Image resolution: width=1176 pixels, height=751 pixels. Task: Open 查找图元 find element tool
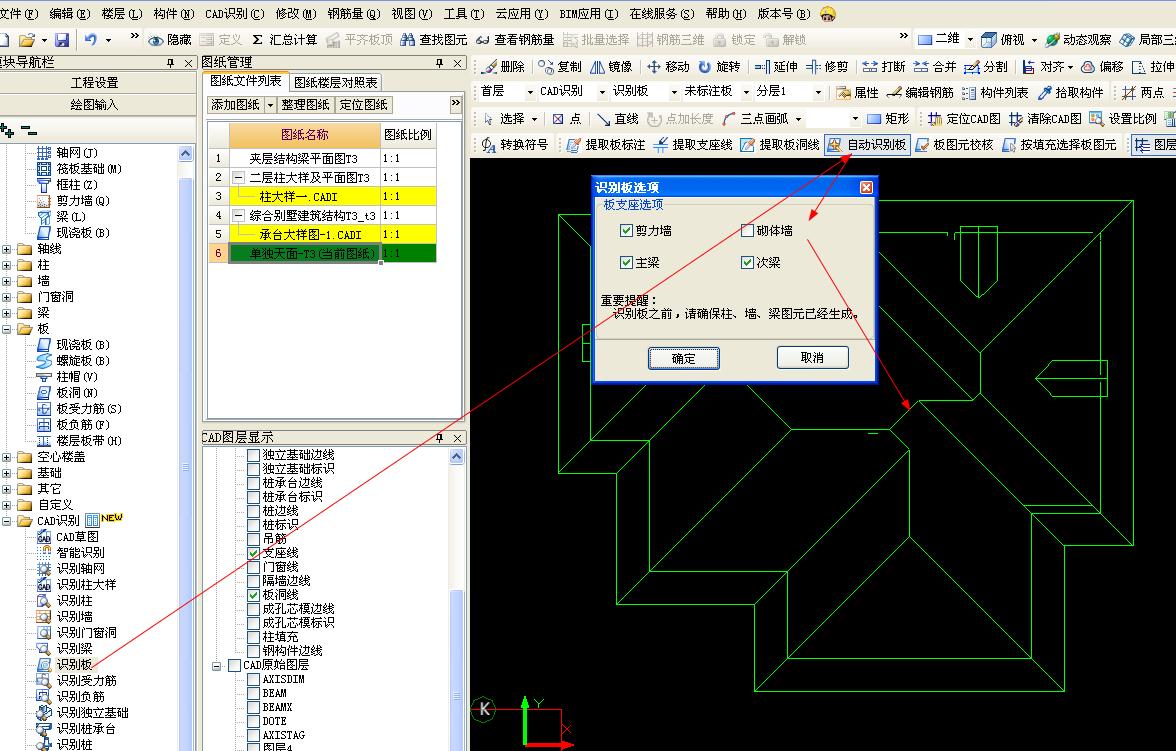point(434,40)
